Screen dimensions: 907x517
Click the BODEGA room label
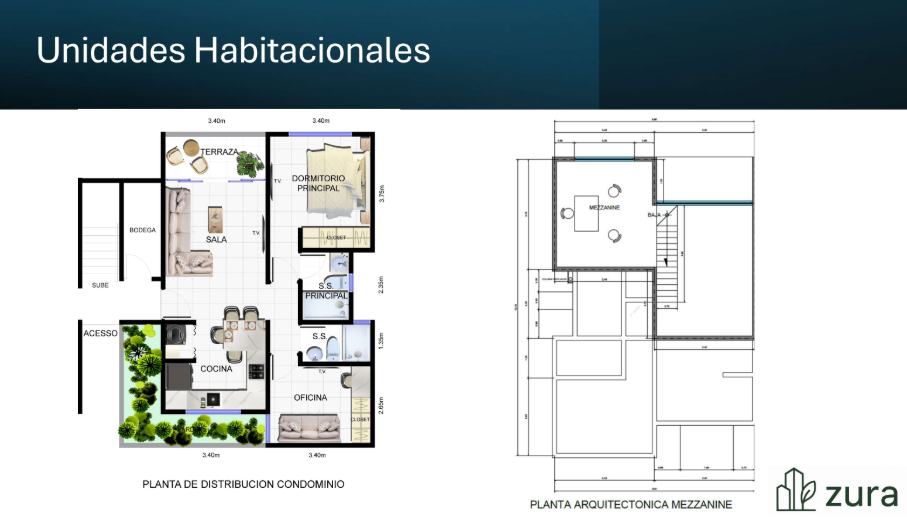point(142,230)
